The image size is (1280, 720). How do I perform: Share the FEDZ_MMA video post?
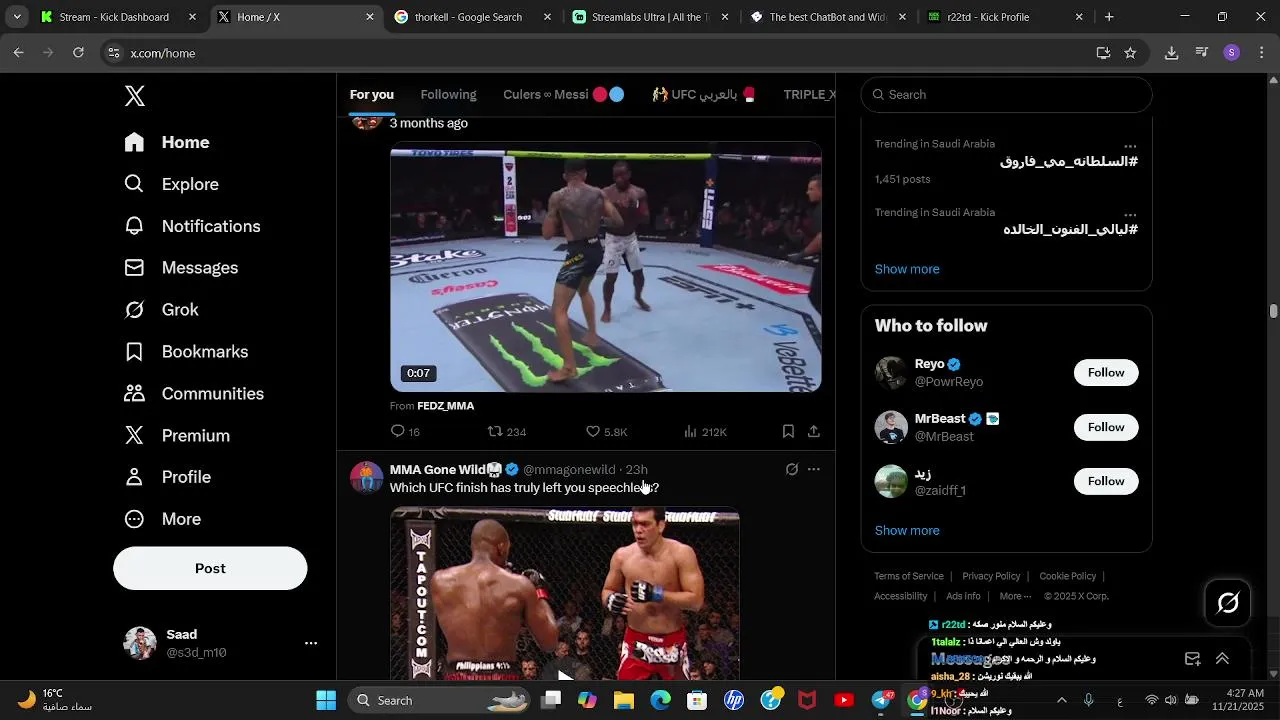(x=814, y=431)
